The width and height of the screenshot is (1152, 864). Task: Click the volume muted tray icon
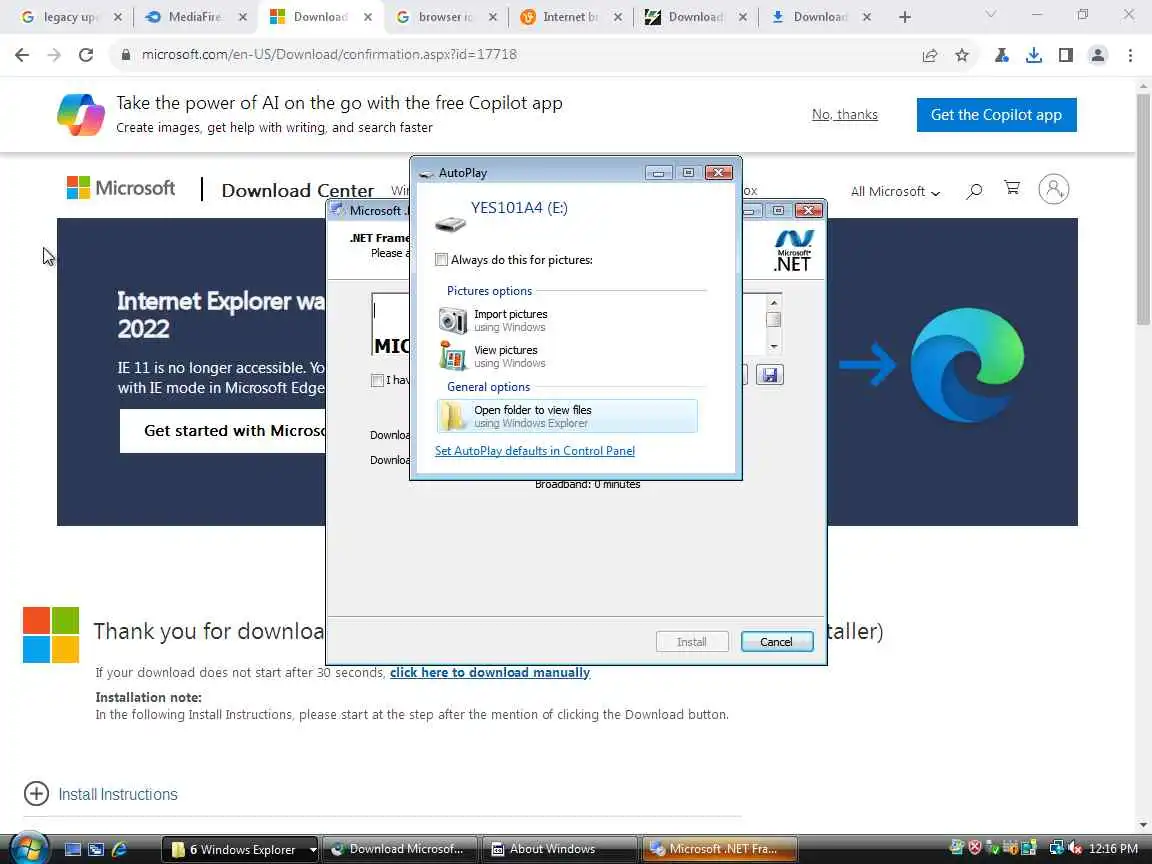coord(1074,849)
